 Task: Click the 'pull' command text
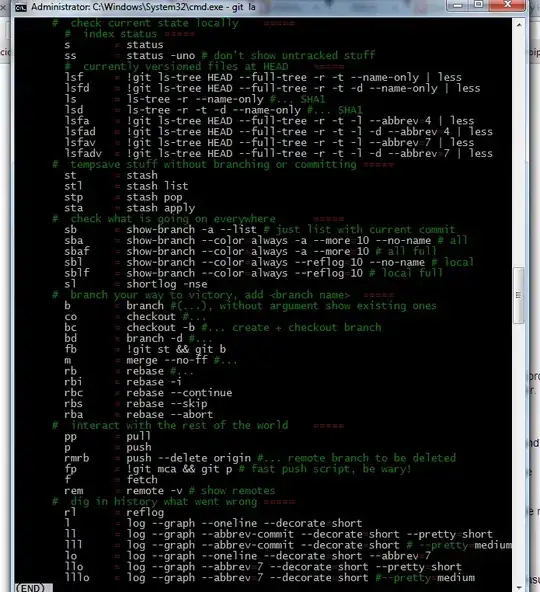click(138, 436)
